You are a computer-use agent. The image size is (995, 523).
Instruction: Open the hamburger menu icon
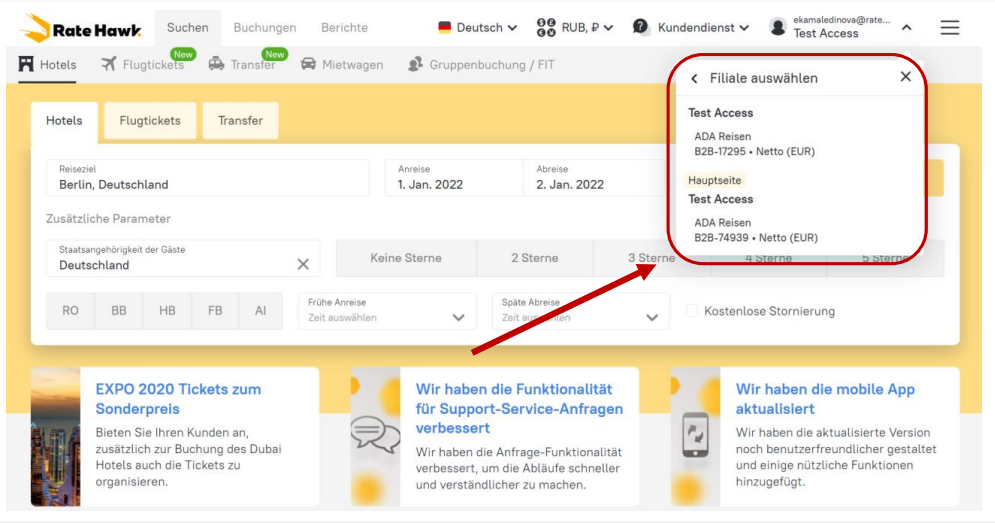coord(950,28)
